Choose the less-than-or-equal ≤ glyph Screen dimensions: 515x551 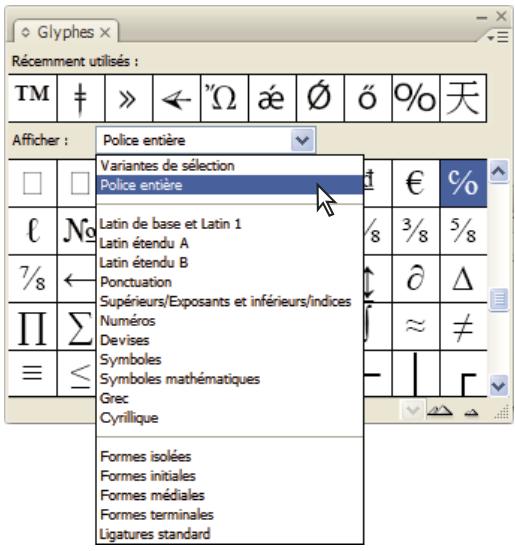tap(77, 374)
